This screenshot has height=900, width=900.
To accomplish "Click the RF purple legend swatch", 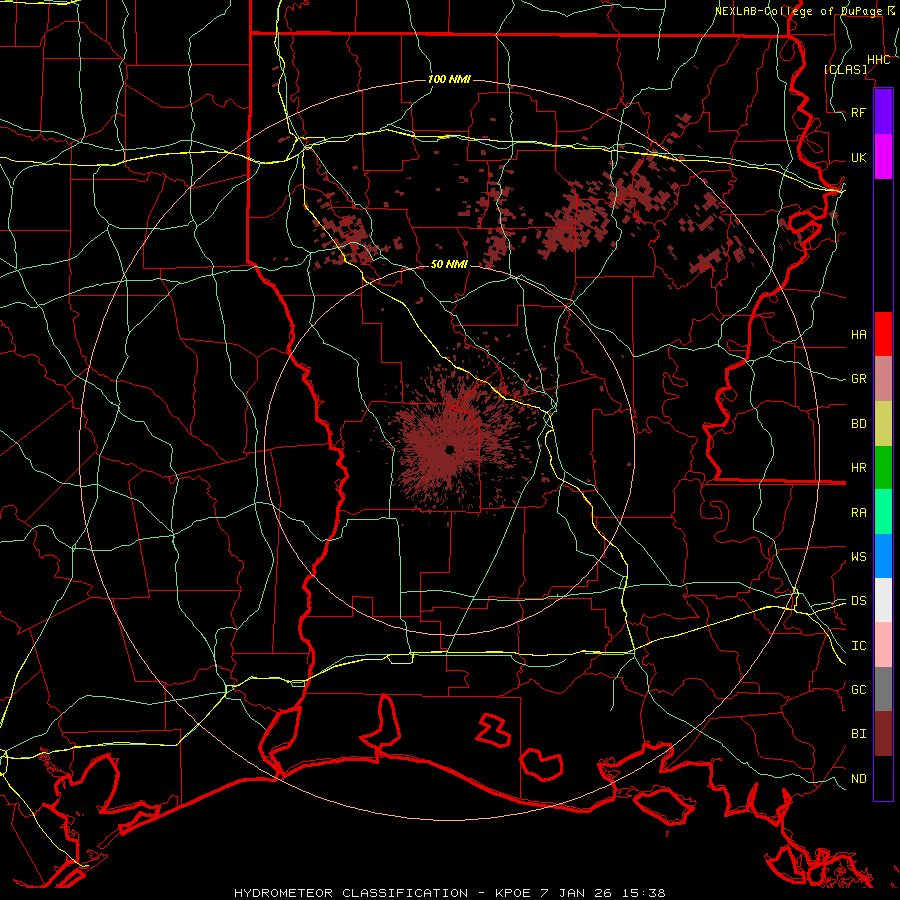I will point(883,112).
